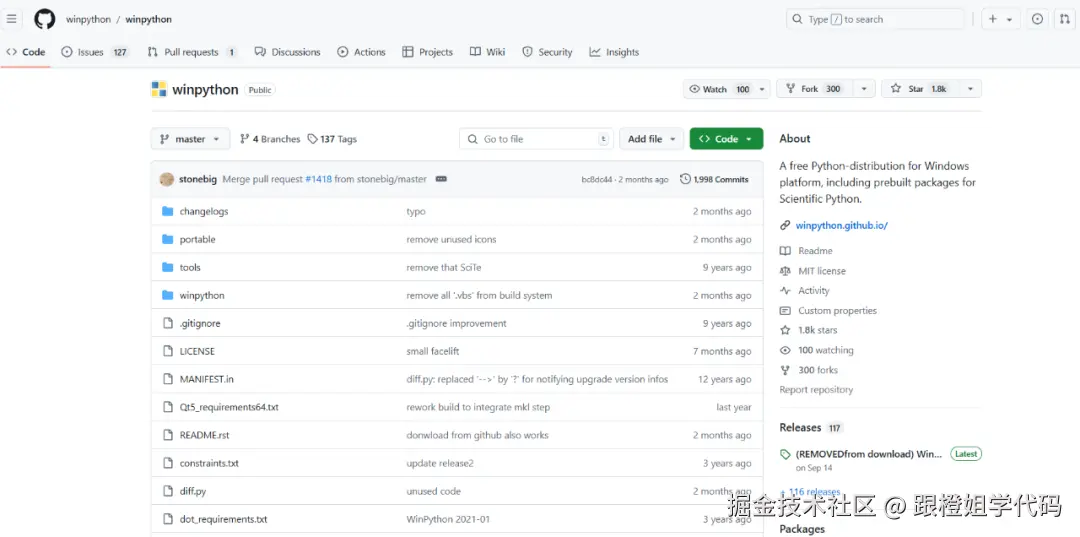The height and width of the screenshot is (537, 1080).
Task: Click the winpython owner link in breadcrumb
Action: pyautogui.click(x=88, y=19)
